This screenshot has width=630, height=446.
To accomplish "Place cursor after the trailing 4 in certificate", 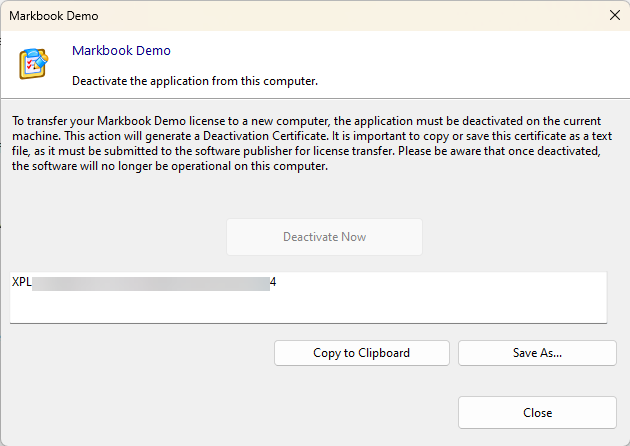I will (x=278, y=283).
